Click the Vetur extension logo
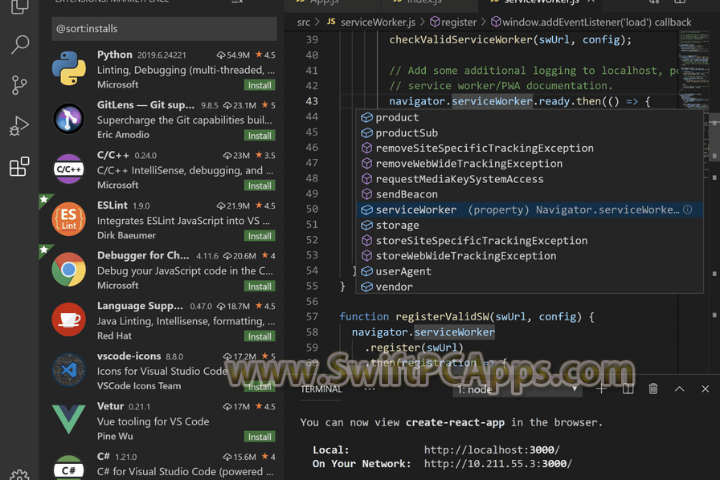Image resolution: width=720 pixels, height=480 pixels. 69,419
